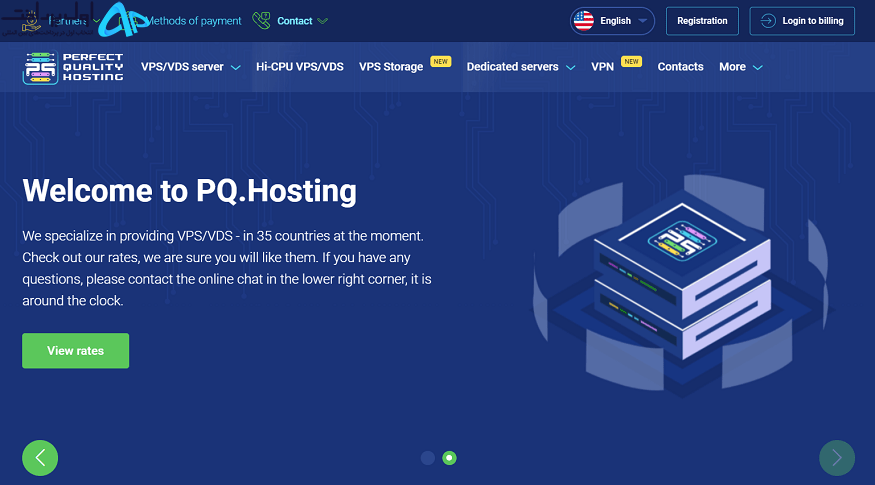Select the first carousel dot
The height and width of the screenshot is (485, 875).
427,458
